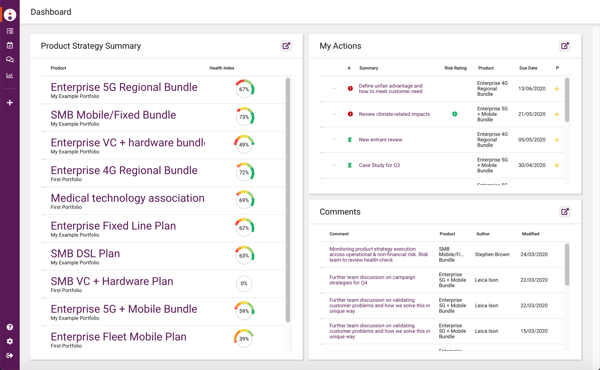Expand the 'Define unfair advantage' action row
This screenshot has height=370, width=600.
coord(334,88)
